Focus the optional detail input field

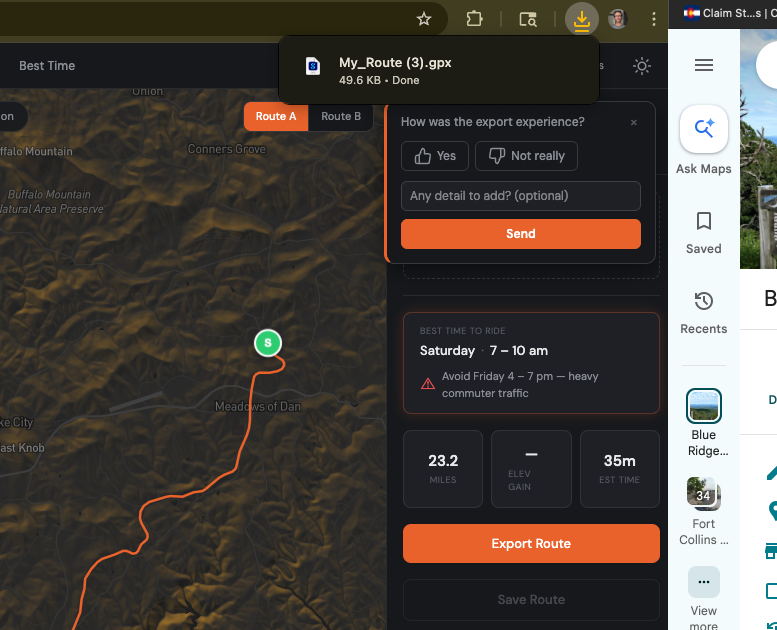[x=521, y=196]
